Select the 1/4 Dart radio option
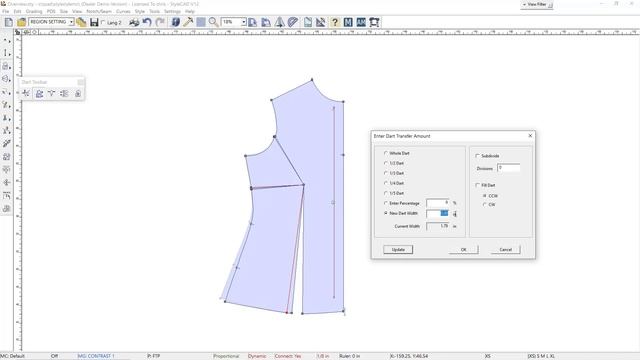The height and width of the screenshot is (360, 640). pyautogui.click(x=386, y=183)
